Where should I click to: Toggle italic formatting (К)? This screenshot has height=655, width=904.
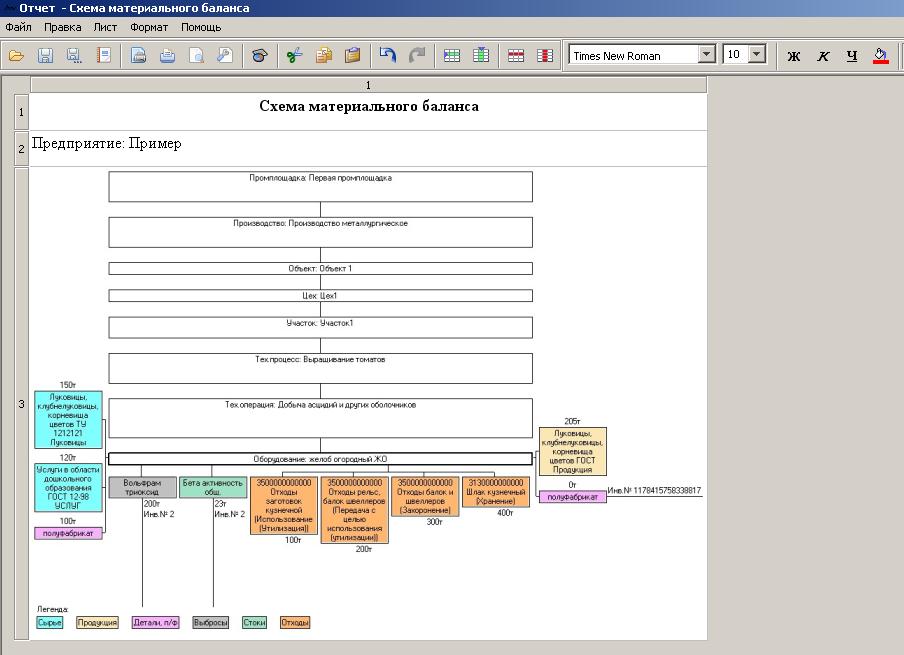tap(823, 56)
